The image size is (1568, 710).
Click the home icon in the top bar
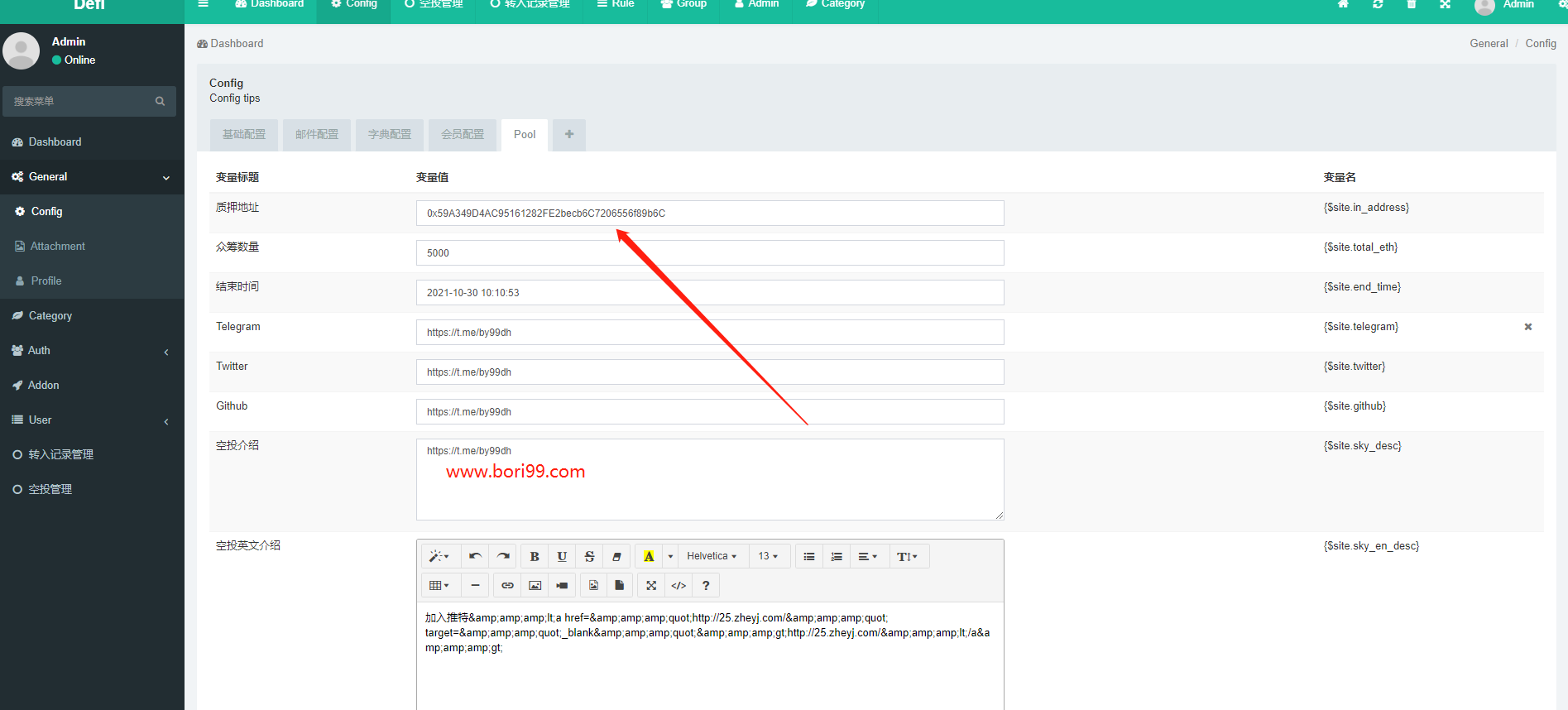point(1343,5)
